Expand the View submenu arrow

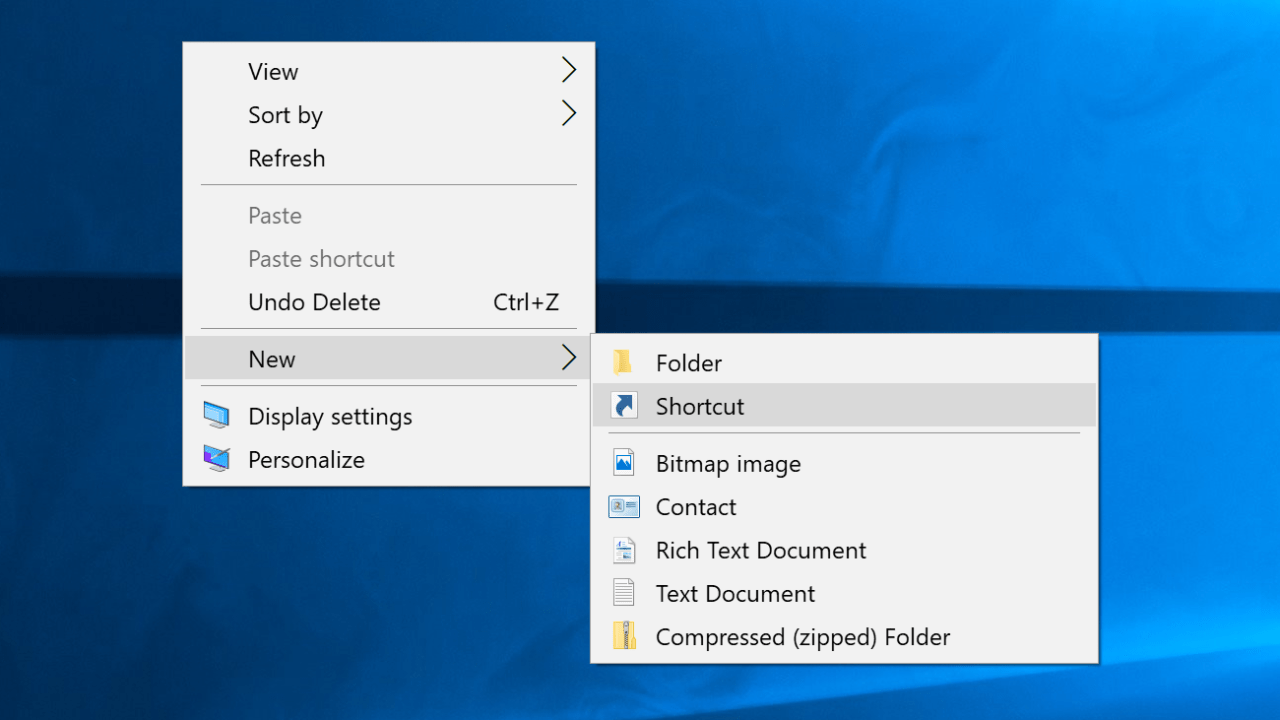click(x=568, y=71)
